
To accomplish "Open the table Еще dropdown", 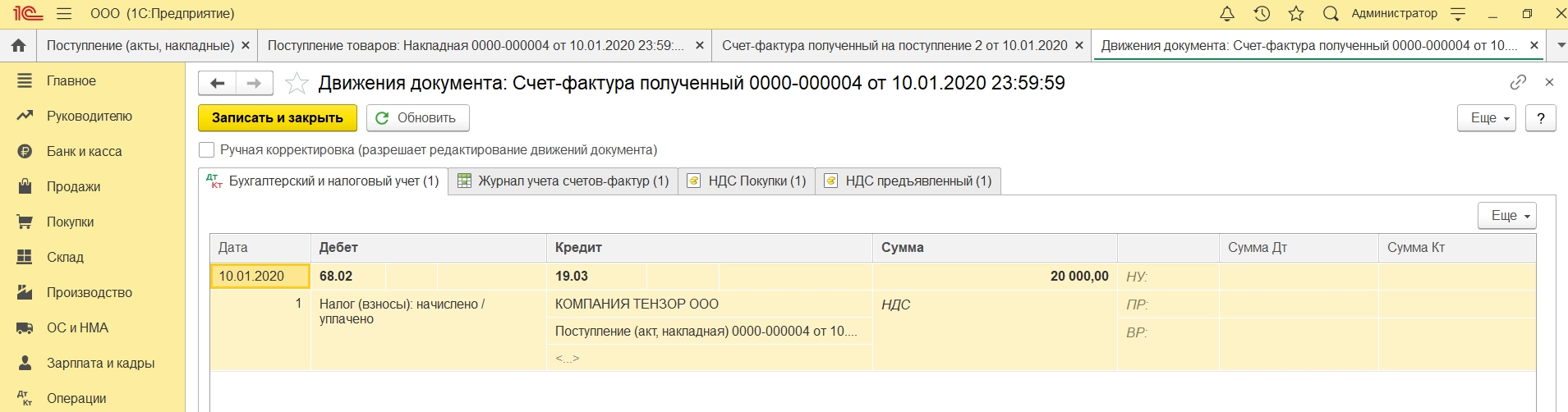I will click(1506, 216).
